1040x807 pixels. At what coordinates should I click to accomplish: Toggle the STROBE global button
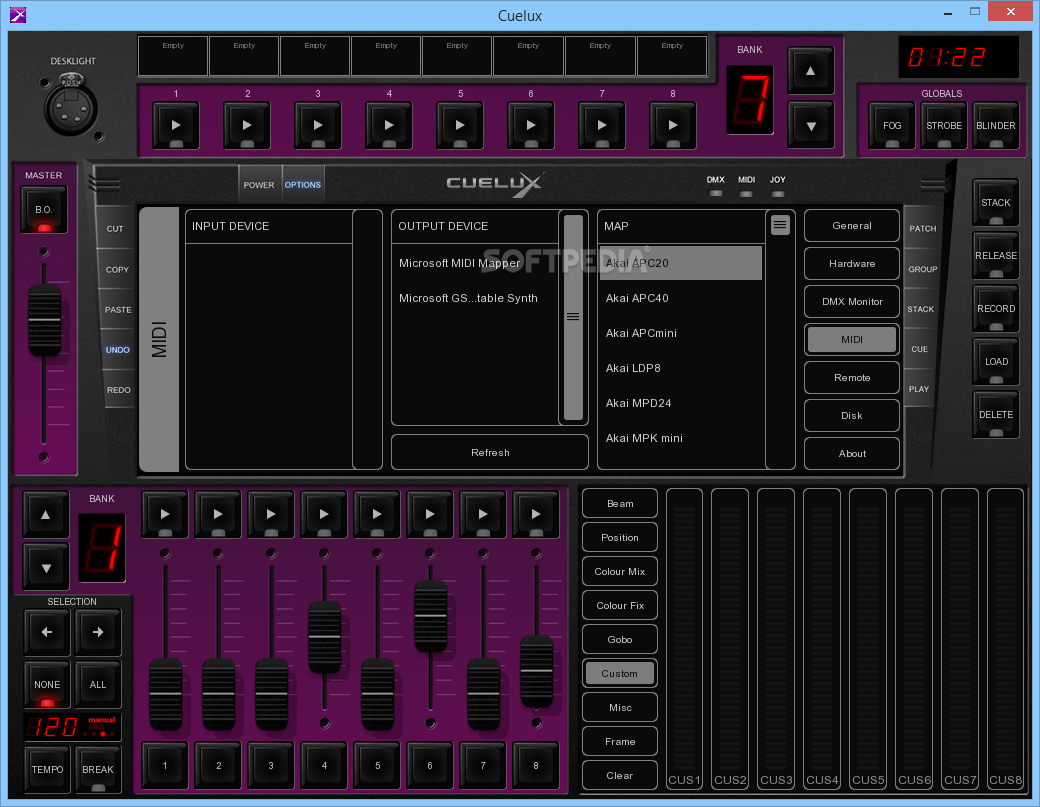coord(944,126)
